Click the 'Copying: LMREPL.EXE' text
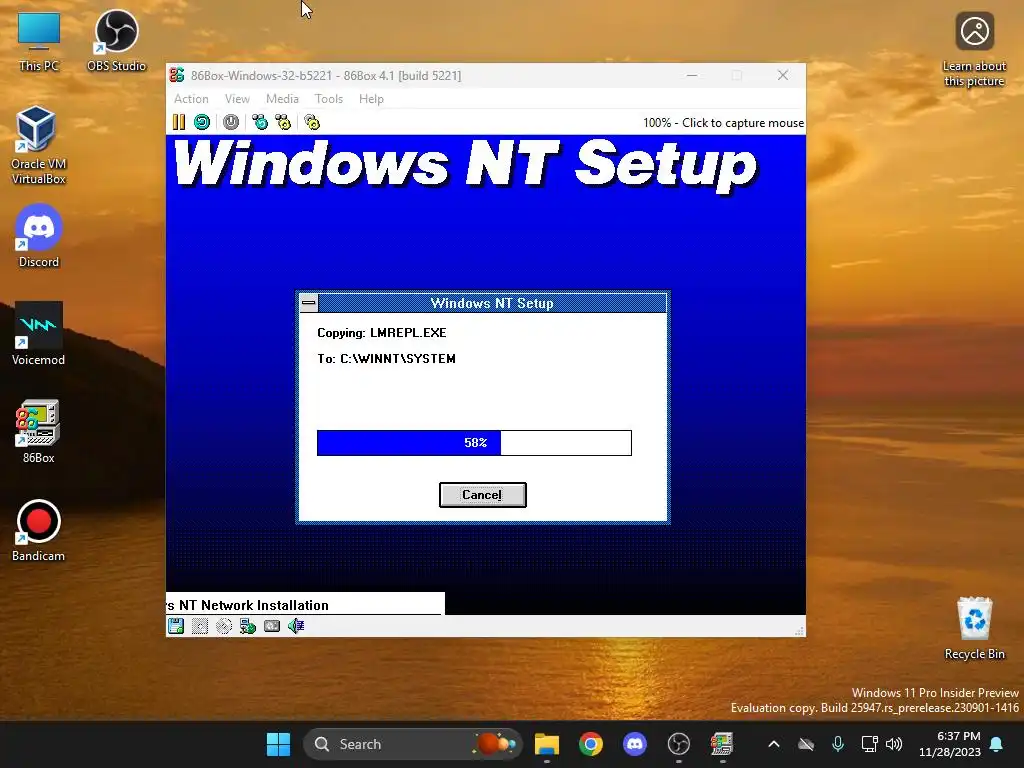The width and height of the screenshot is (1024, 768). 382,332
